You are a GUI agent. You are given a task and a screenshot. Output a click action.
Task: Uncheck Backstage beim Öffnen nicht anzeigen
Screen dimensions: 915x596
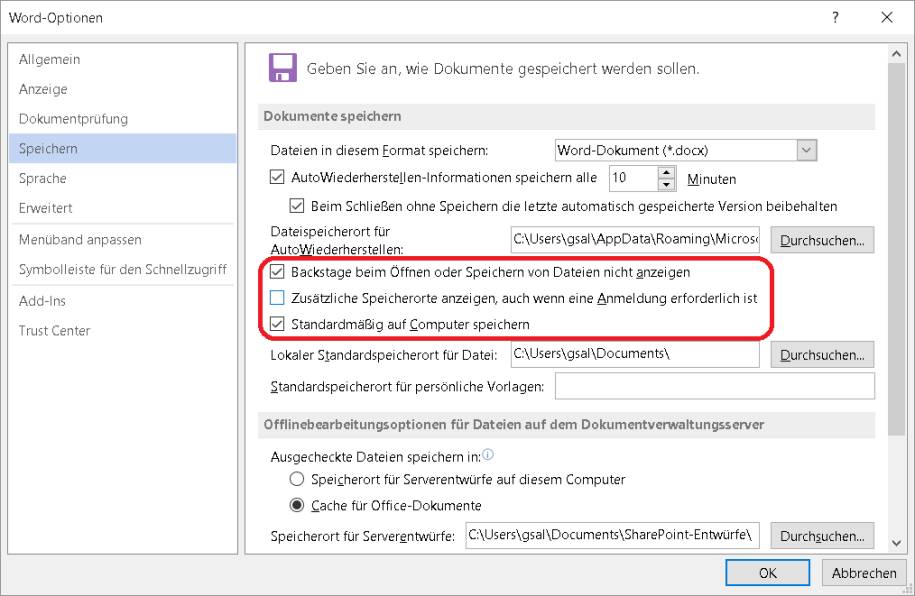tap(278, 272)
